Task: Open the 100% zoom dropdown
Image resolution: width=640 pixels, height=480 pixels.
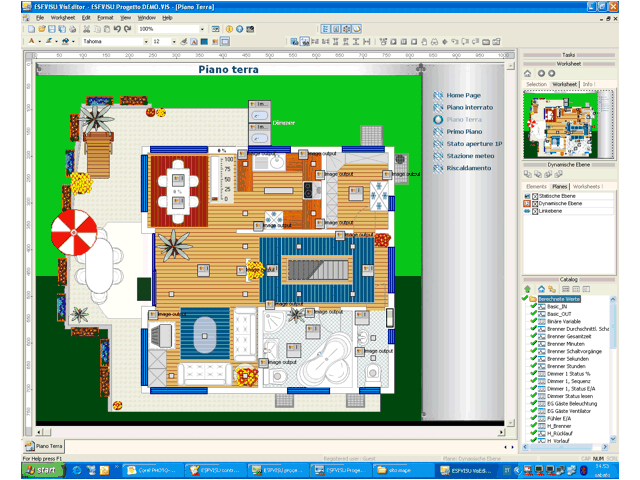Action: coord(202,29)
